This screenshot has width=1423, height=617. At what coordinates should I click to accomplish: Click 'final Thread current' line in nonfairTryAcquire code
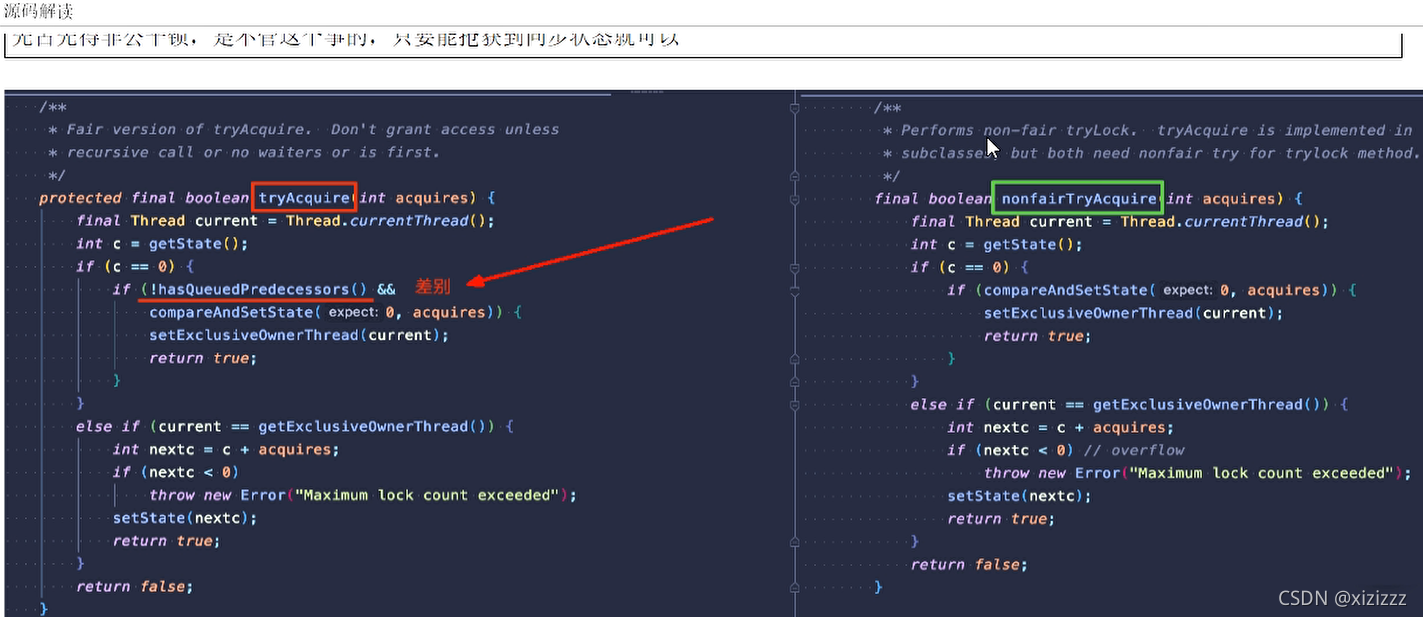point(1120,221)
